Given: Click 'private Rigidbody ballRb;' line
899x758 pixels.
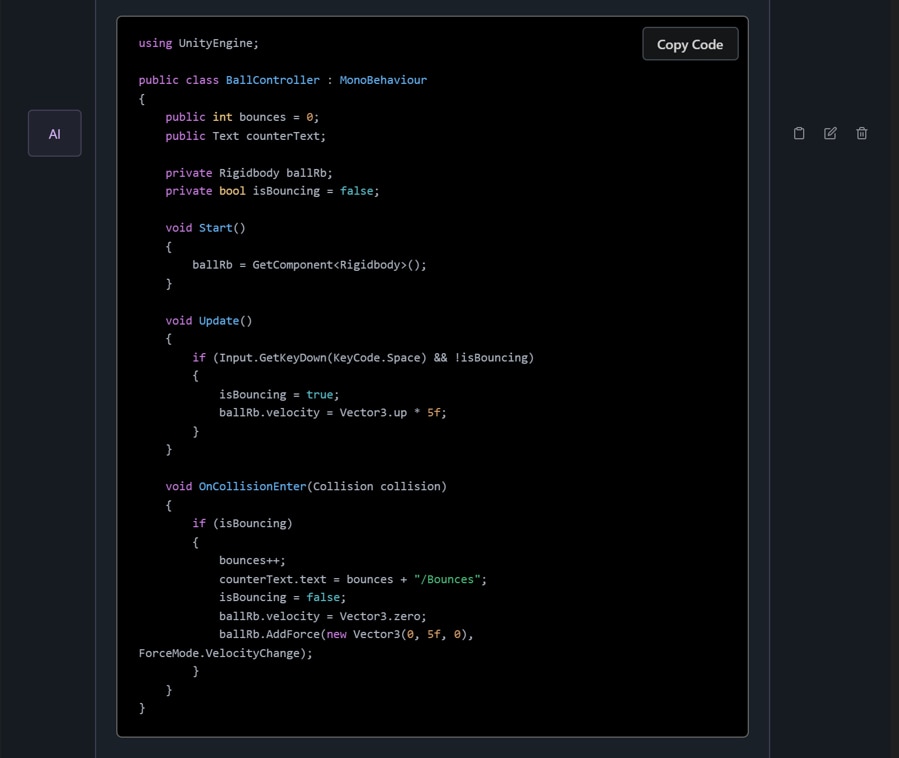Looking at the screenshot, I should 249,173.
